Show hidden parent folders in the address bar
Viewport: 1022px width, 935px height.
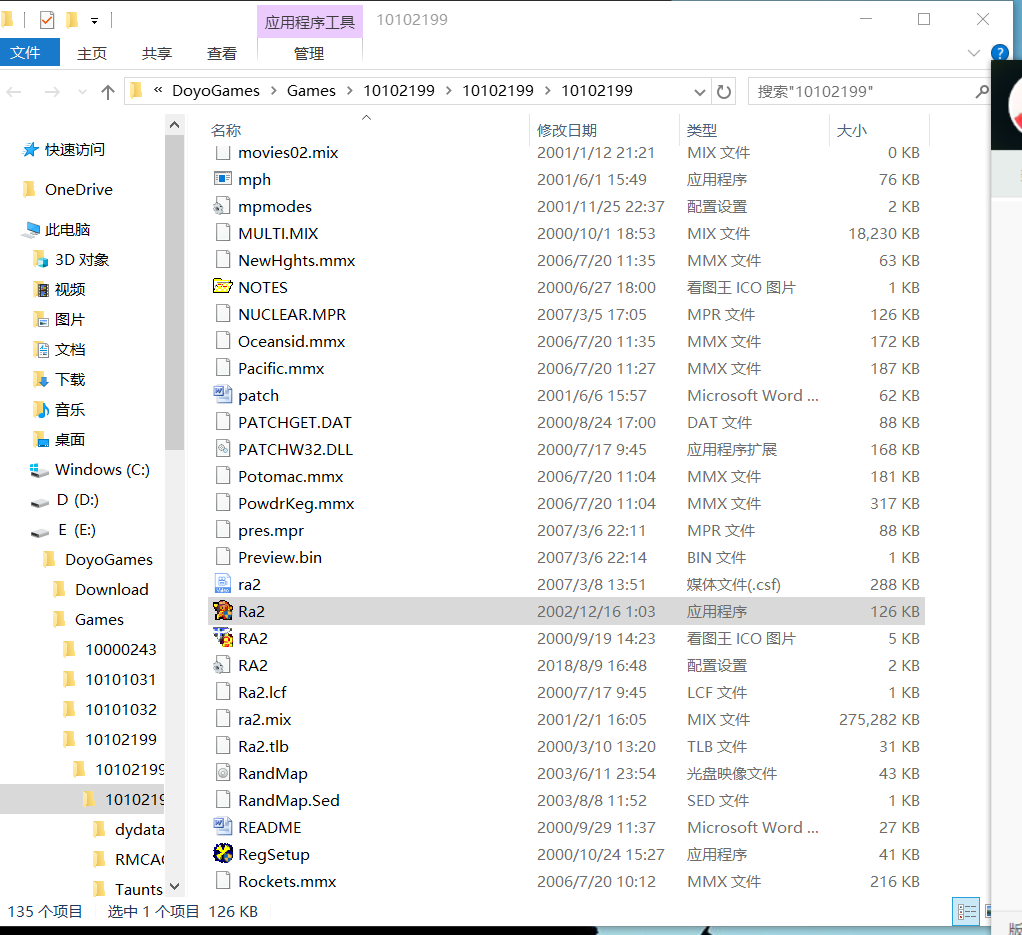tap(158, 90)
